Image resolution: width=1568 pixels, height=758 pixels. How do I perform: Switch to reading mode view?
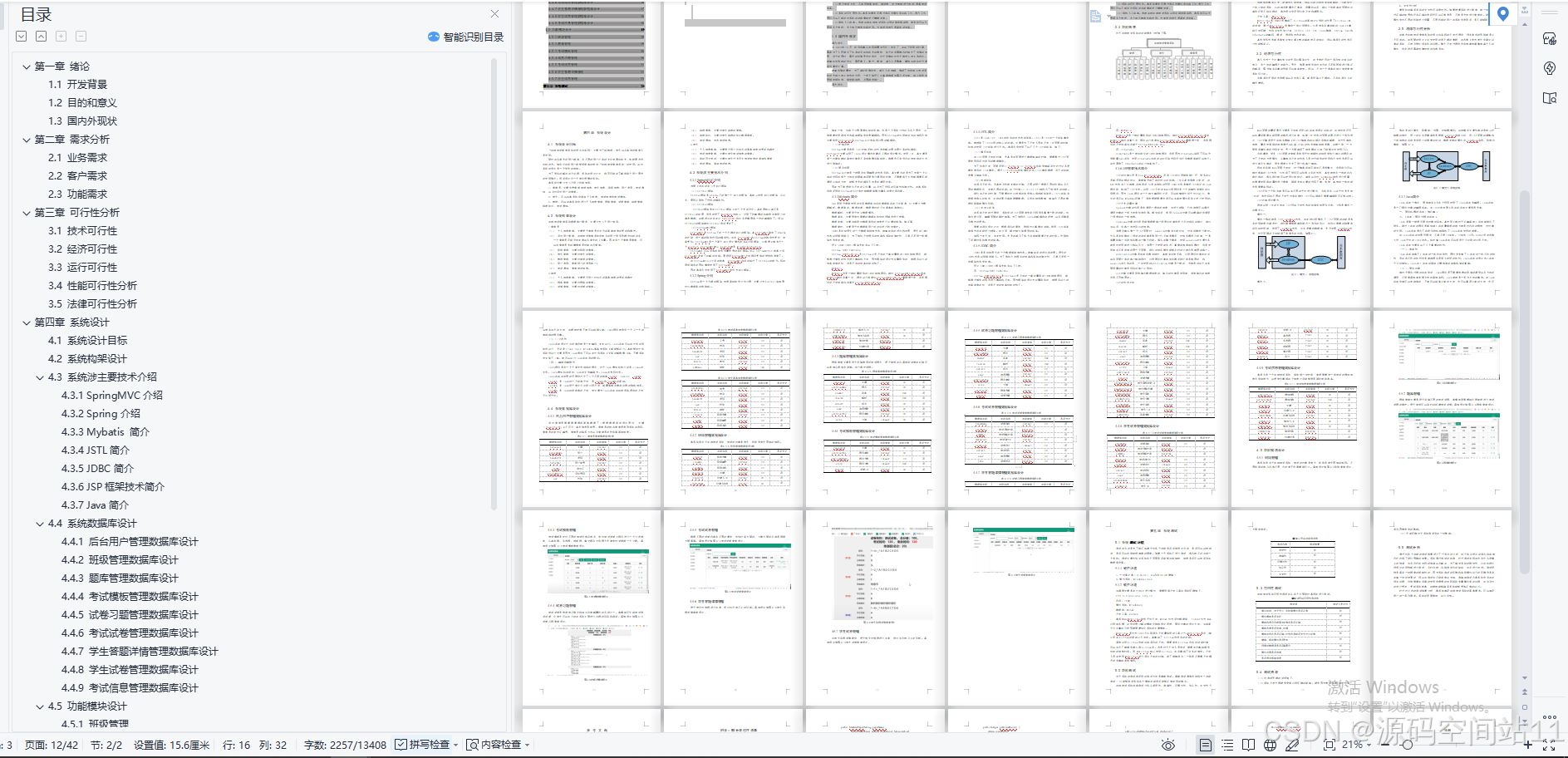tap(1248, 745)
